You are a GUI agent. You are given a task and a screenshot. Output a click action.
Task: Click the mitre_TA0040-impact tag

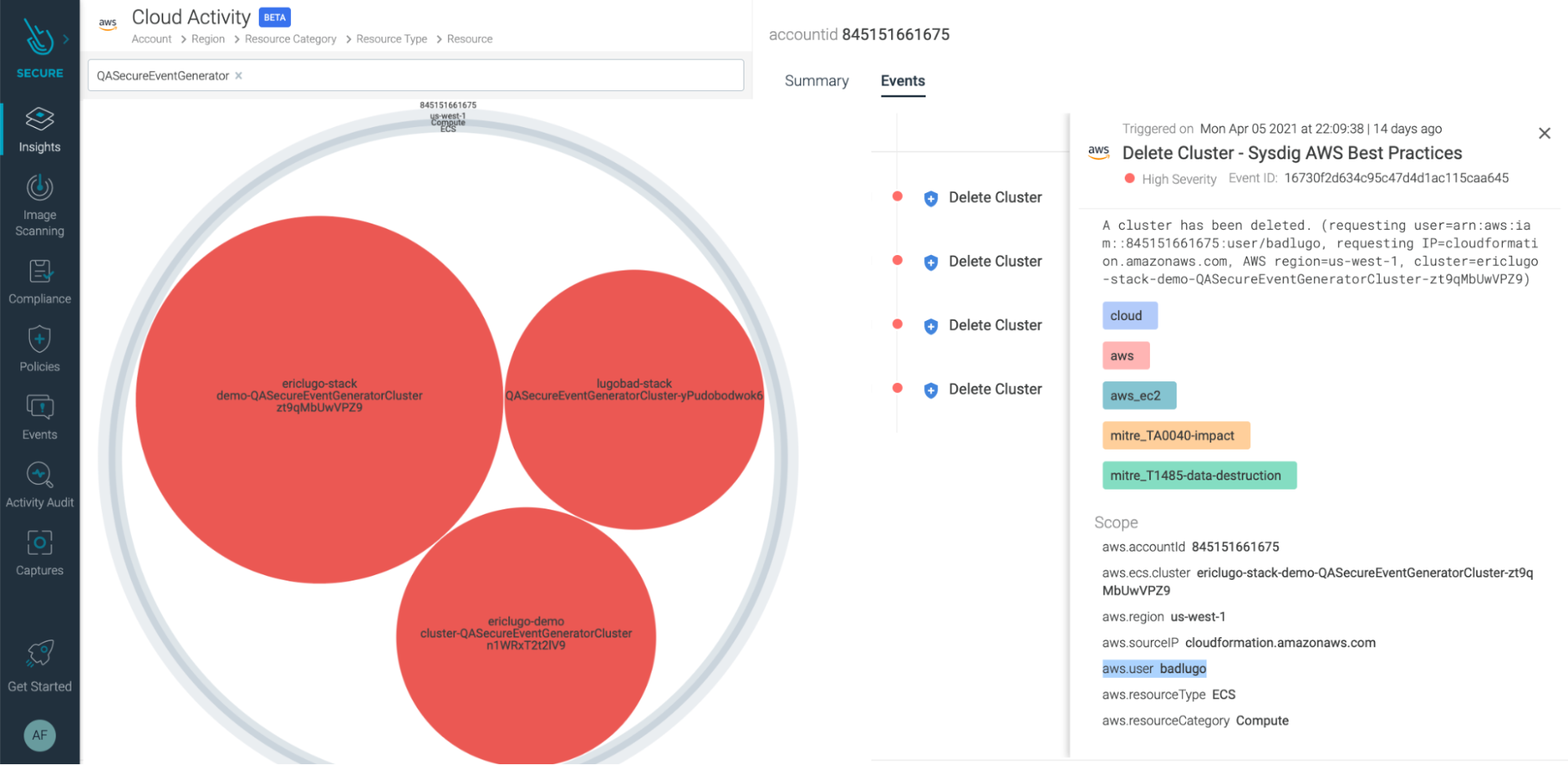(x=1176, y=435)
